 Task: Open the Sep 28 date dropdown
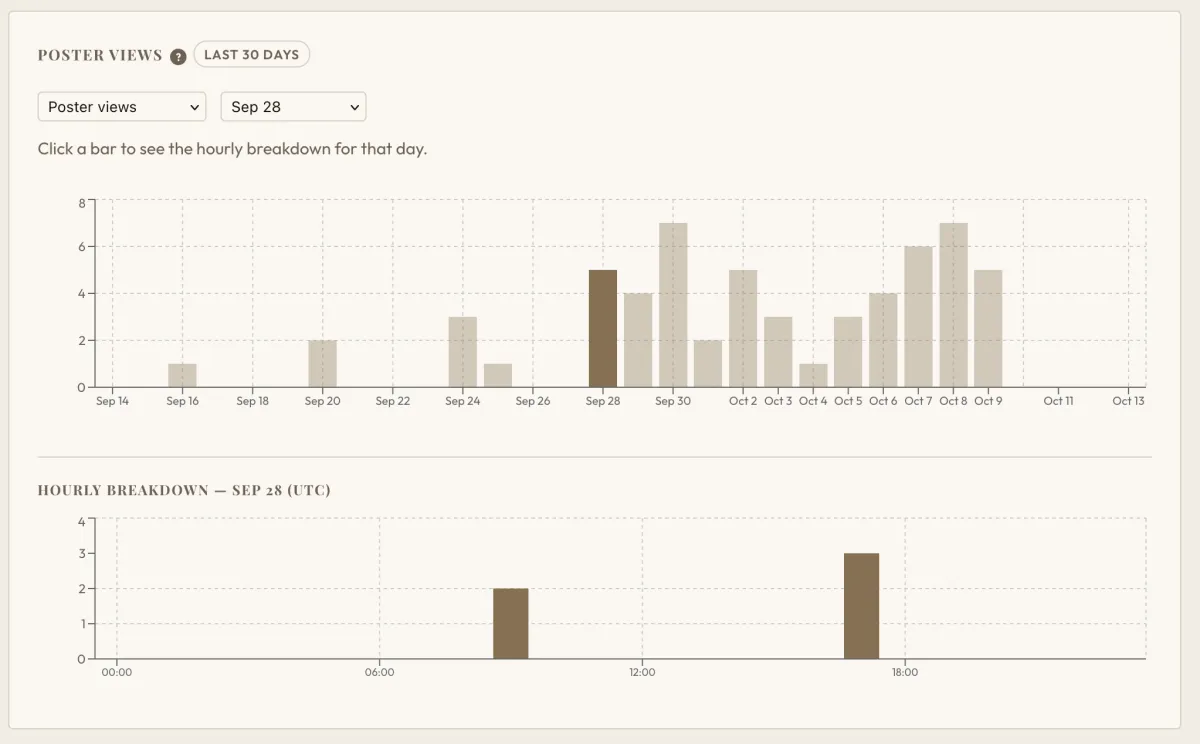(293, 107)
